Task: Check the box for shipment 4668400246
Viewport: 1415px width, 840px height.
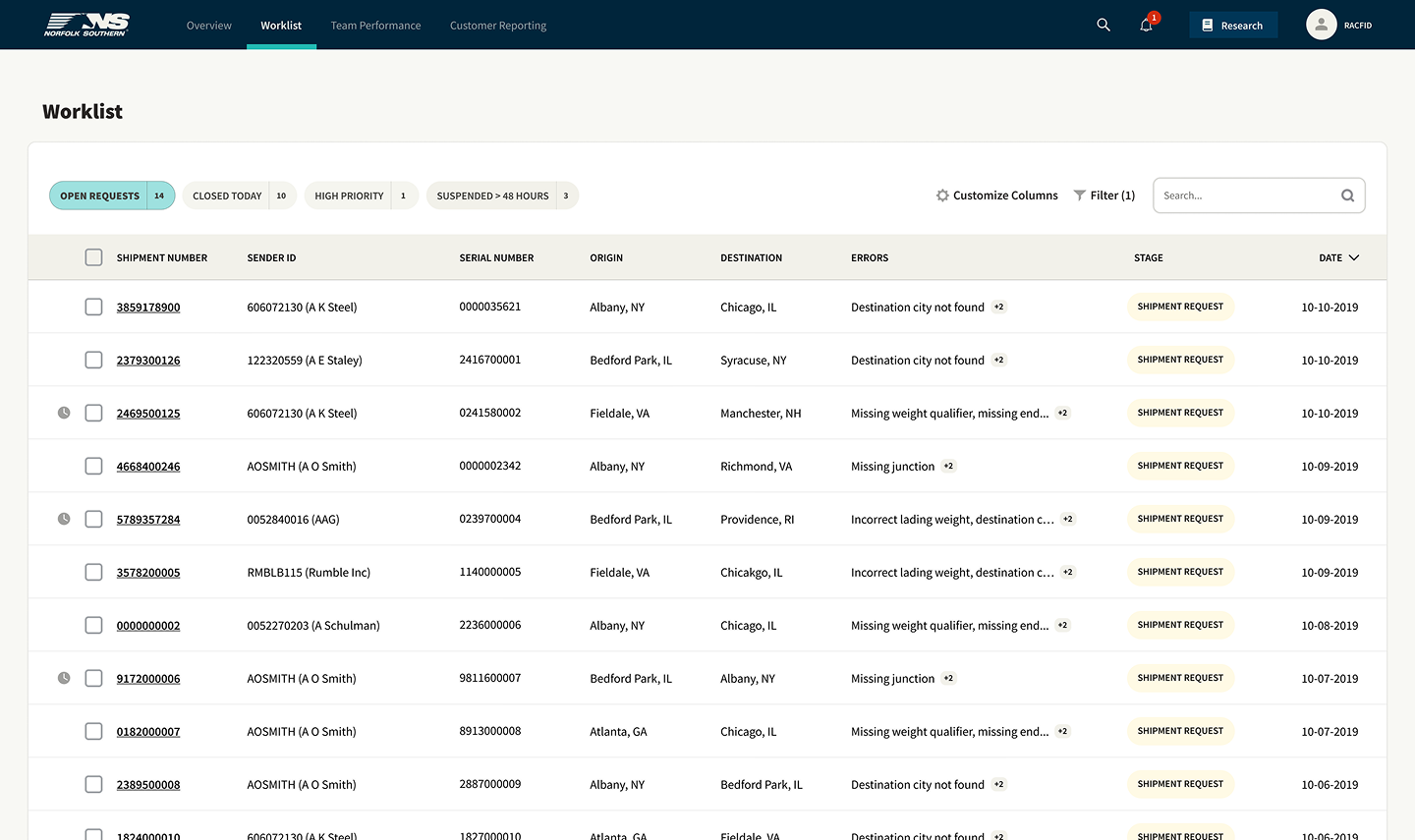Action: (x=93, y=466)
